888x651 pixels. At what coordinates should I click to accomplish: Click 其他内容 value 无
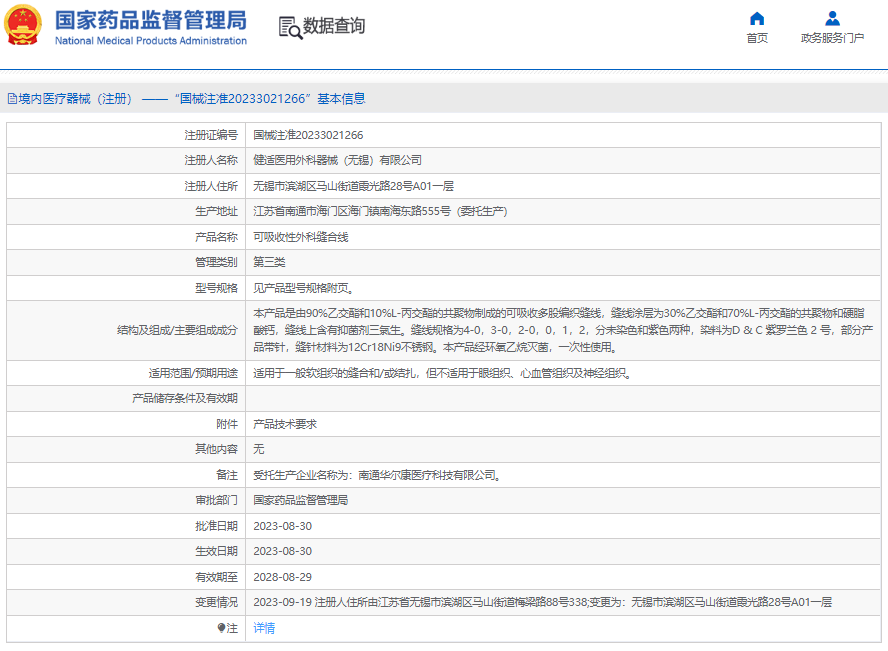[x=258, y=449]
